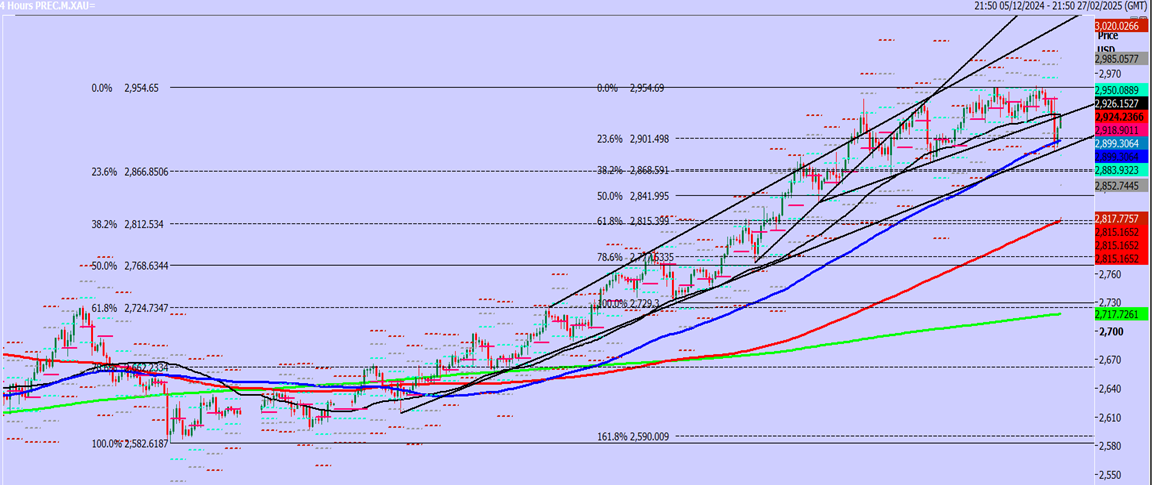Click the chart date range text at top right
The width and height of the screenshot is (1152, 485).
(x=1061, y=6)
